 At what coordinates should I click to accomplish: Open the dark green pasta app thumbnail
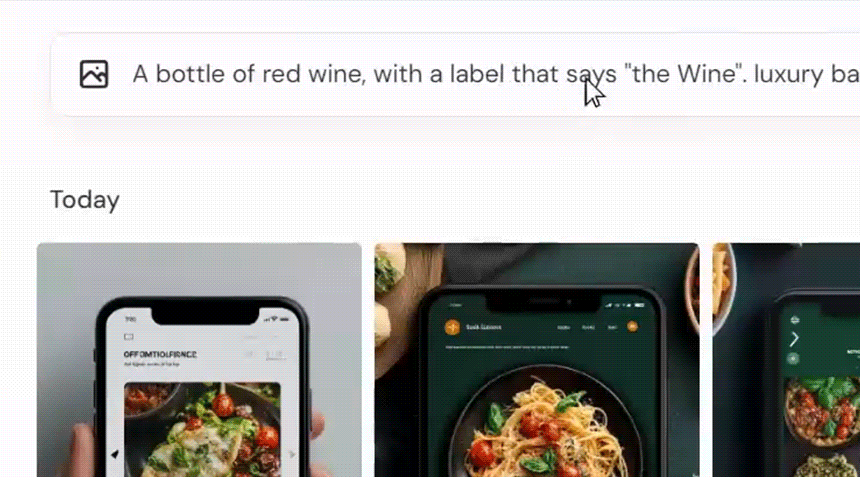point(537,360)
